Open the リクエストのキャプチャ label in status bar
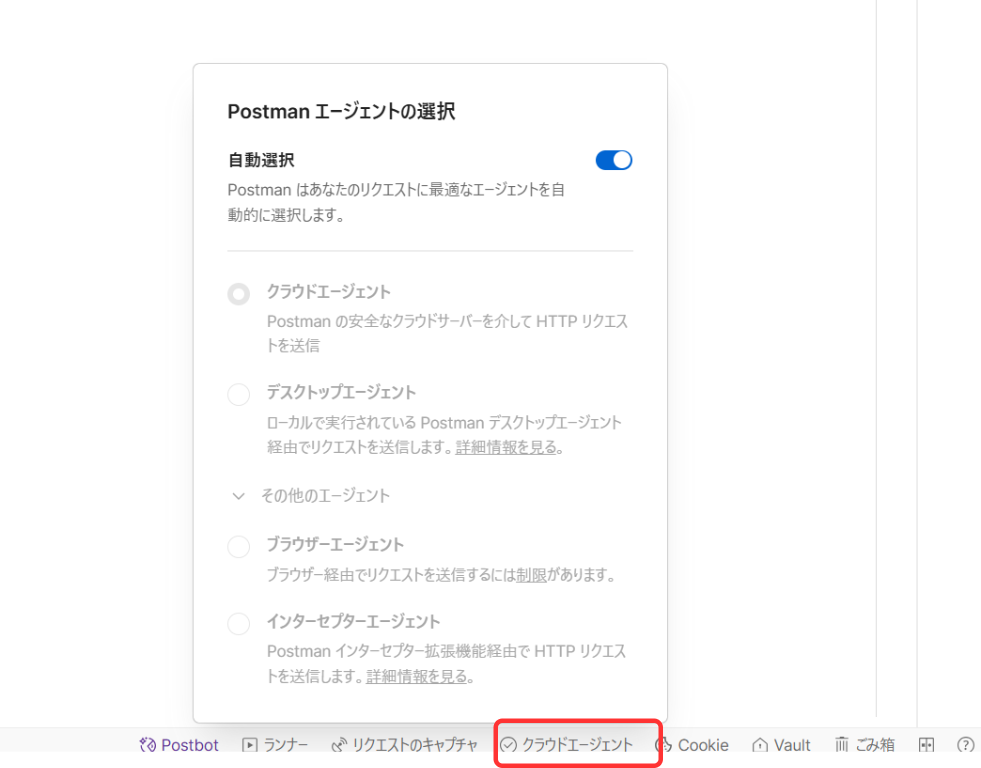Screen dimensions: 981x768 [415, 745]
